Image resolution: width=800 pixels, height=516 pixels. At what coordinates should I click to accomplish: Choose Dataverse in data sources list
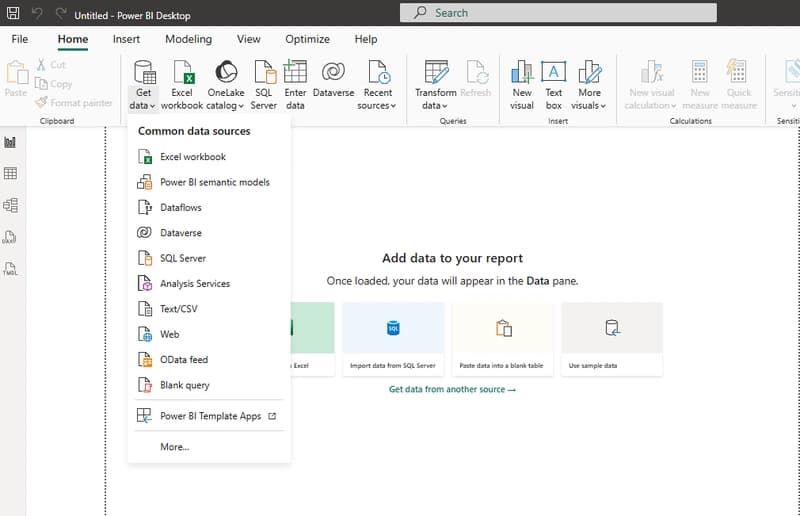[209, 233]
